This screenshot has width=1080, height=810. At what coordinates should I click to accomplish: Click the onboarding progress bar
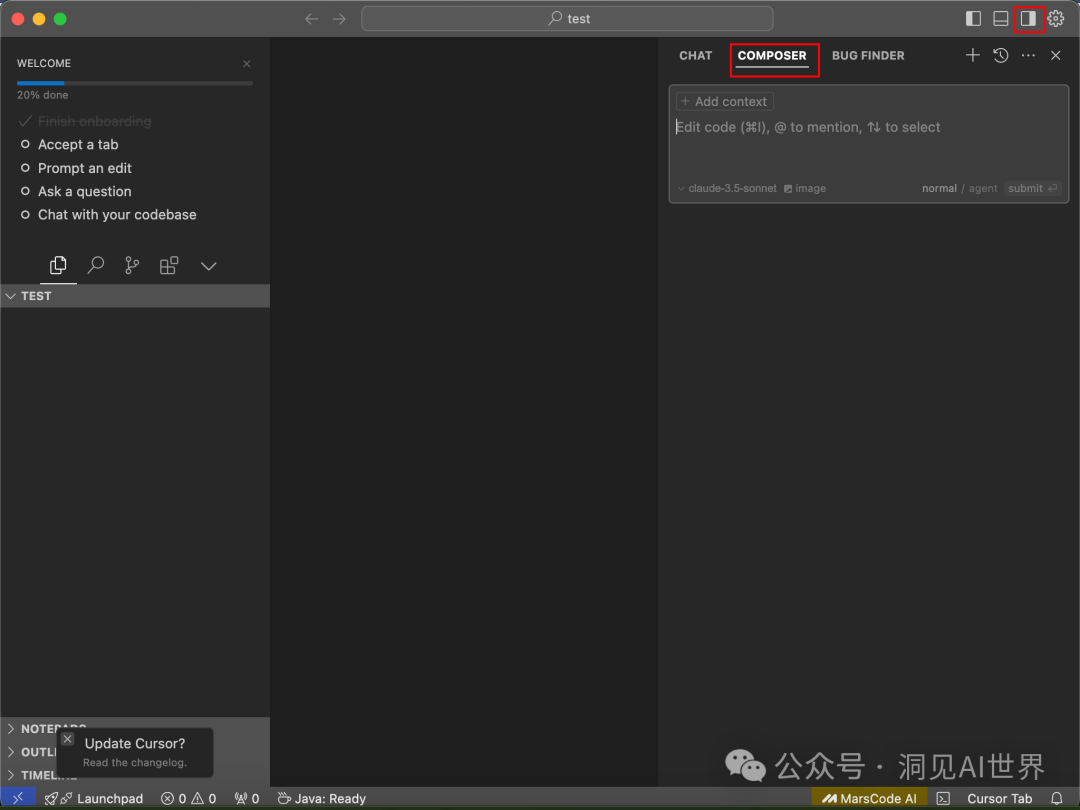click(134, 83)
